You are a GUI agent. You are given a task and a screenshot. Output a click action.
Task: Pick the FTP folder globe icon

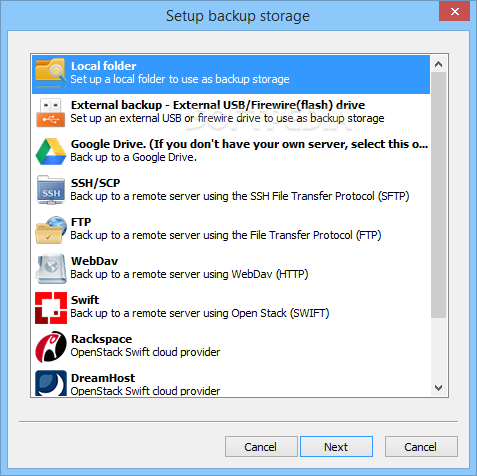coord(51,230)
